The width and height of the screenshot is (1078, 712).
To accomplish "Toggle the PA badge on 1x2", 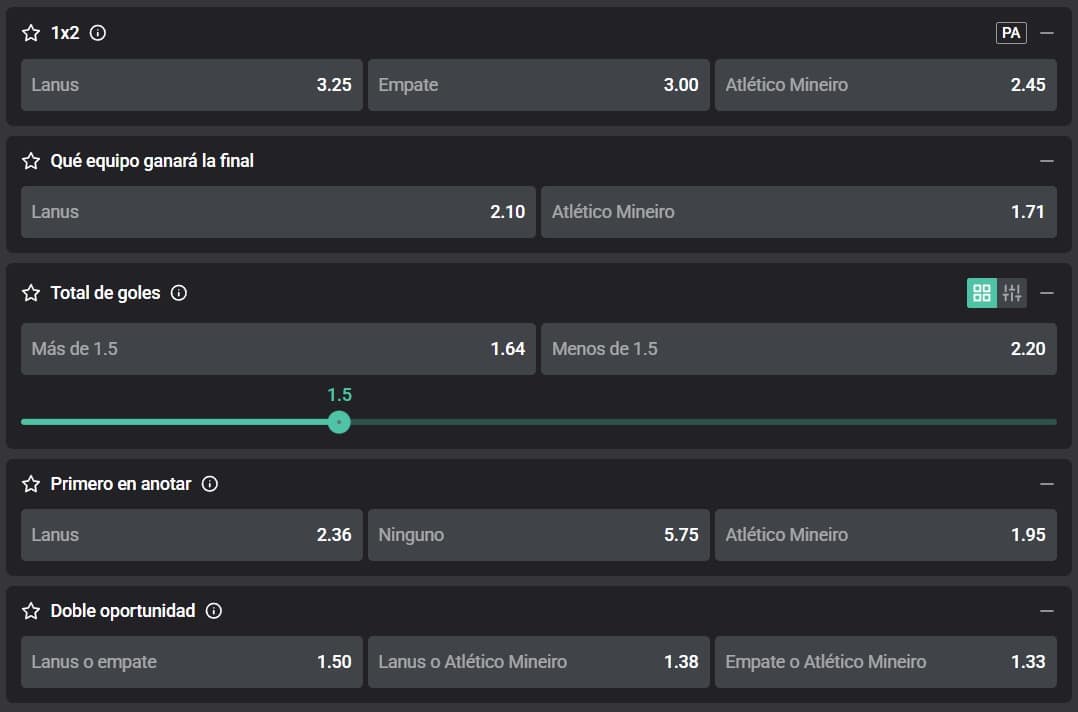I will pyautogui.click(x=1011, y=33).
